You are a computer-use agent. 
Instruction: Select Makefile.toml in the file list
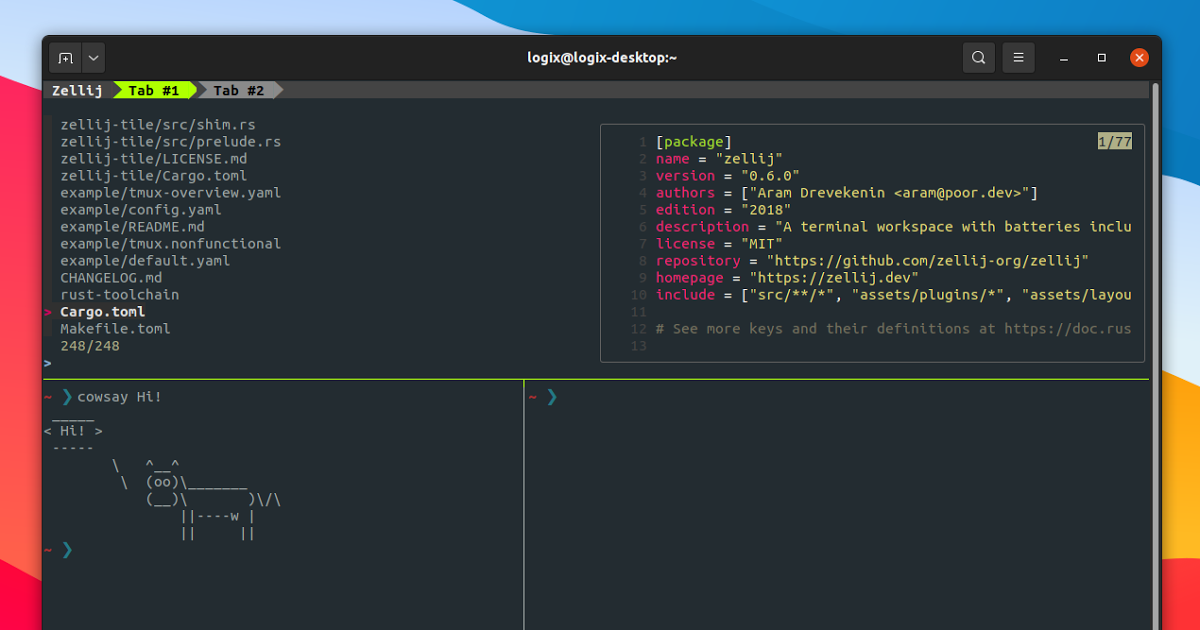115,329
